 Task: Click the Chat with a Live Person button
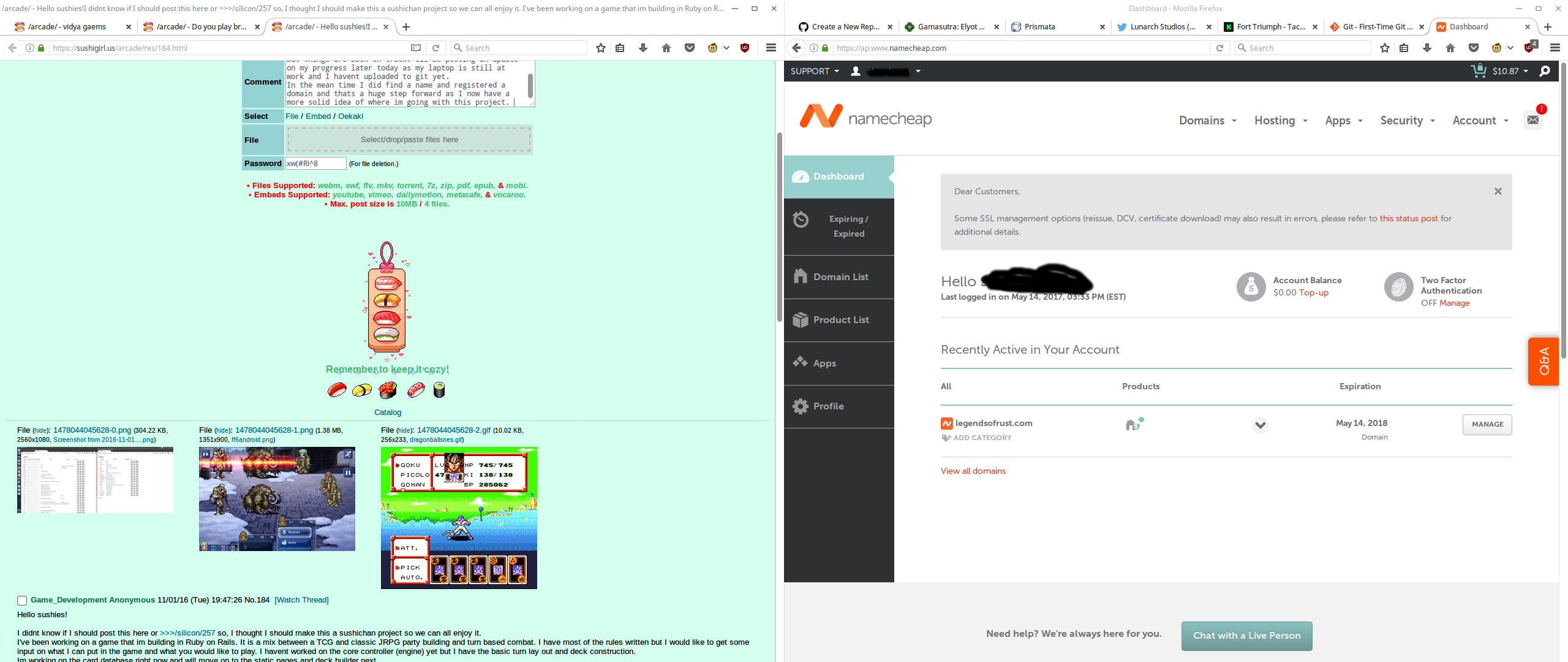pyautogui.click(x=1246, y=636)
